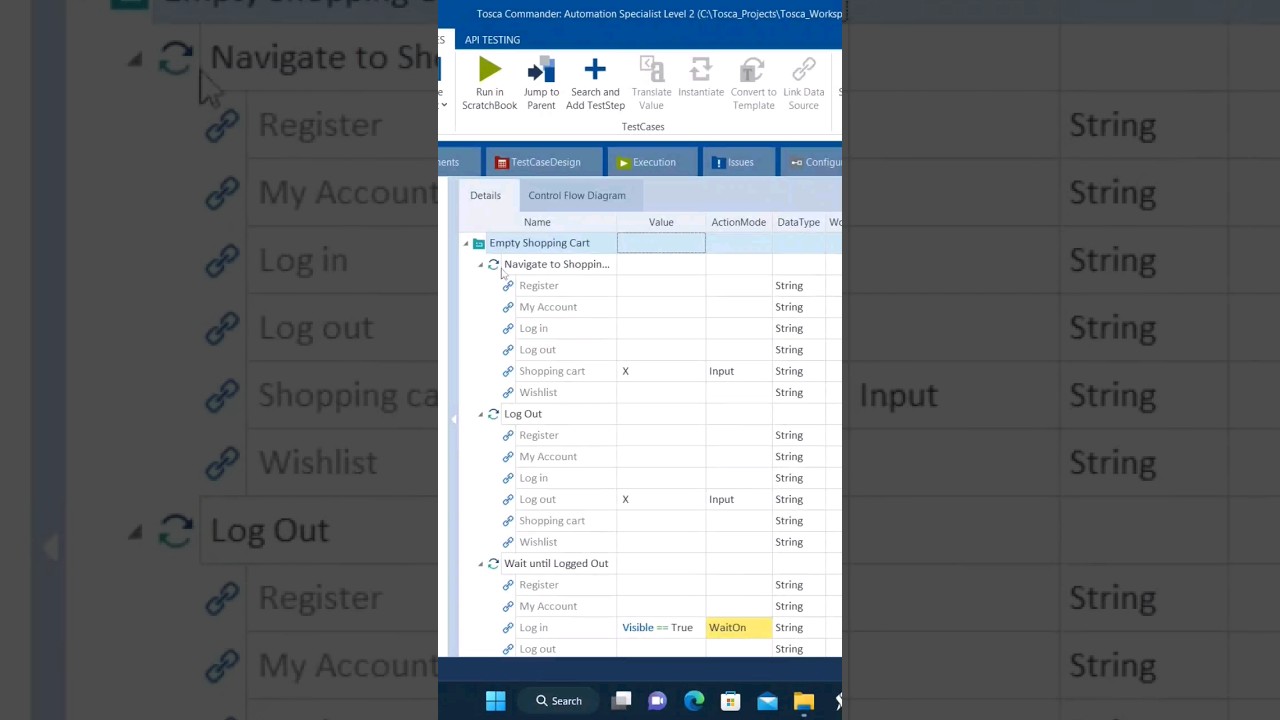Image resolution: width=1280 pixels, height=720 pixels.
Task: Switch to the Control Flow Diagram tab
Action: 577,196
